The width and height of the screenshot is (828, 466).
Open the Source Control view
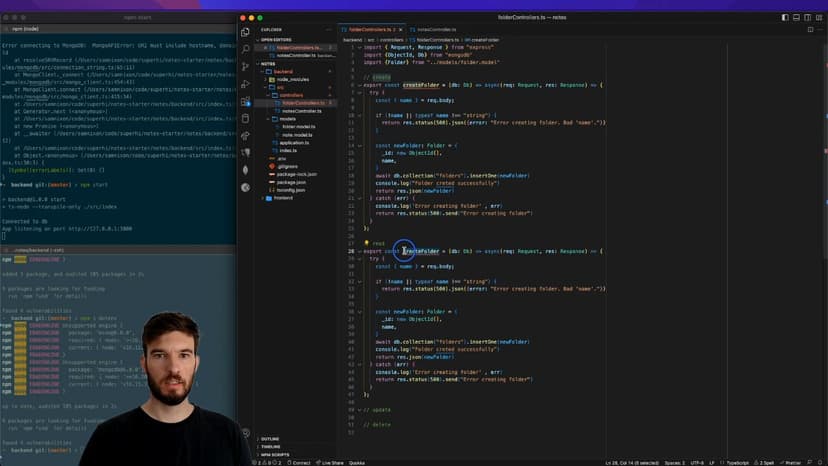pos(245,67)
